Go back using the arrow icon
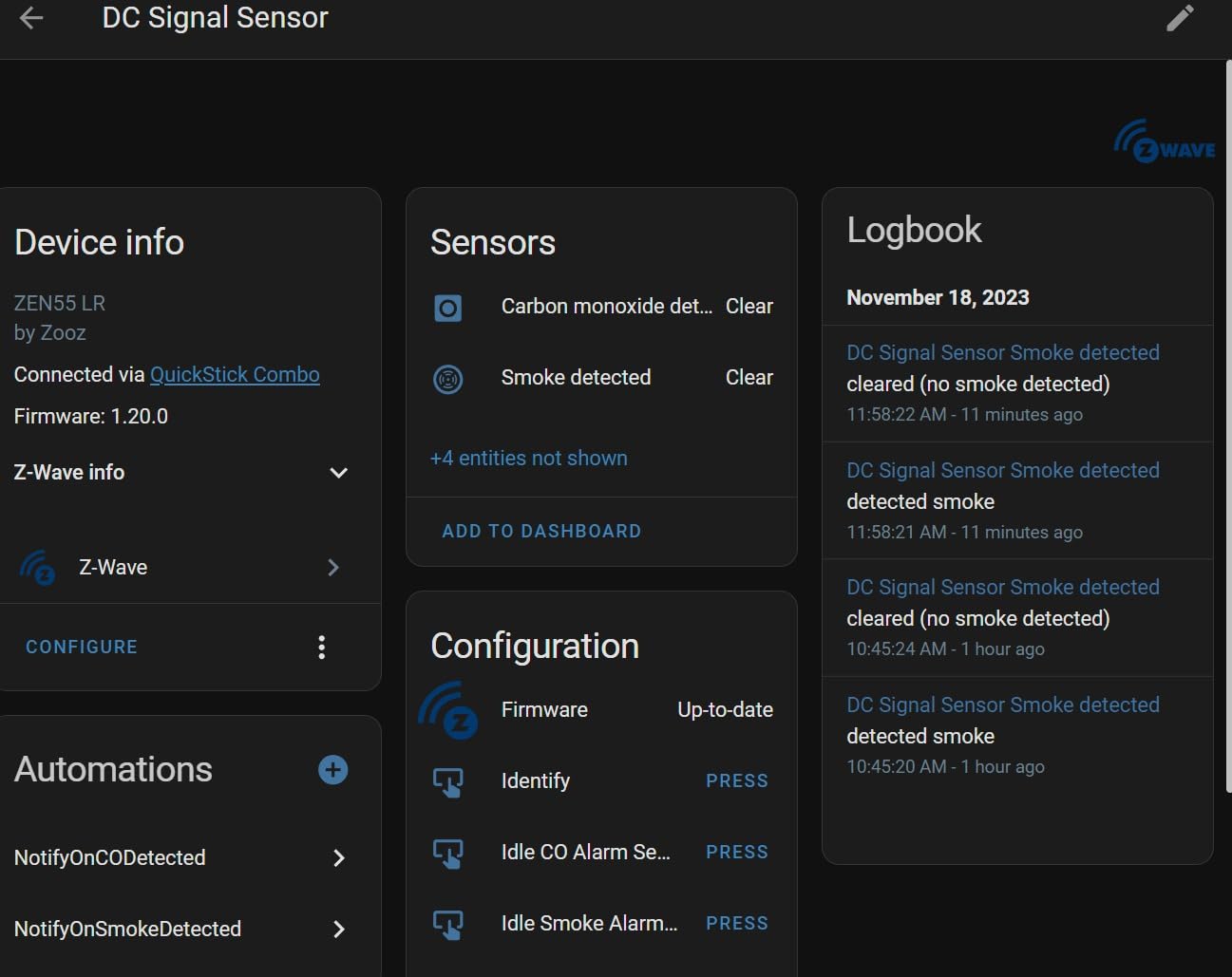 pyautogui.click(x=31, y=17)
